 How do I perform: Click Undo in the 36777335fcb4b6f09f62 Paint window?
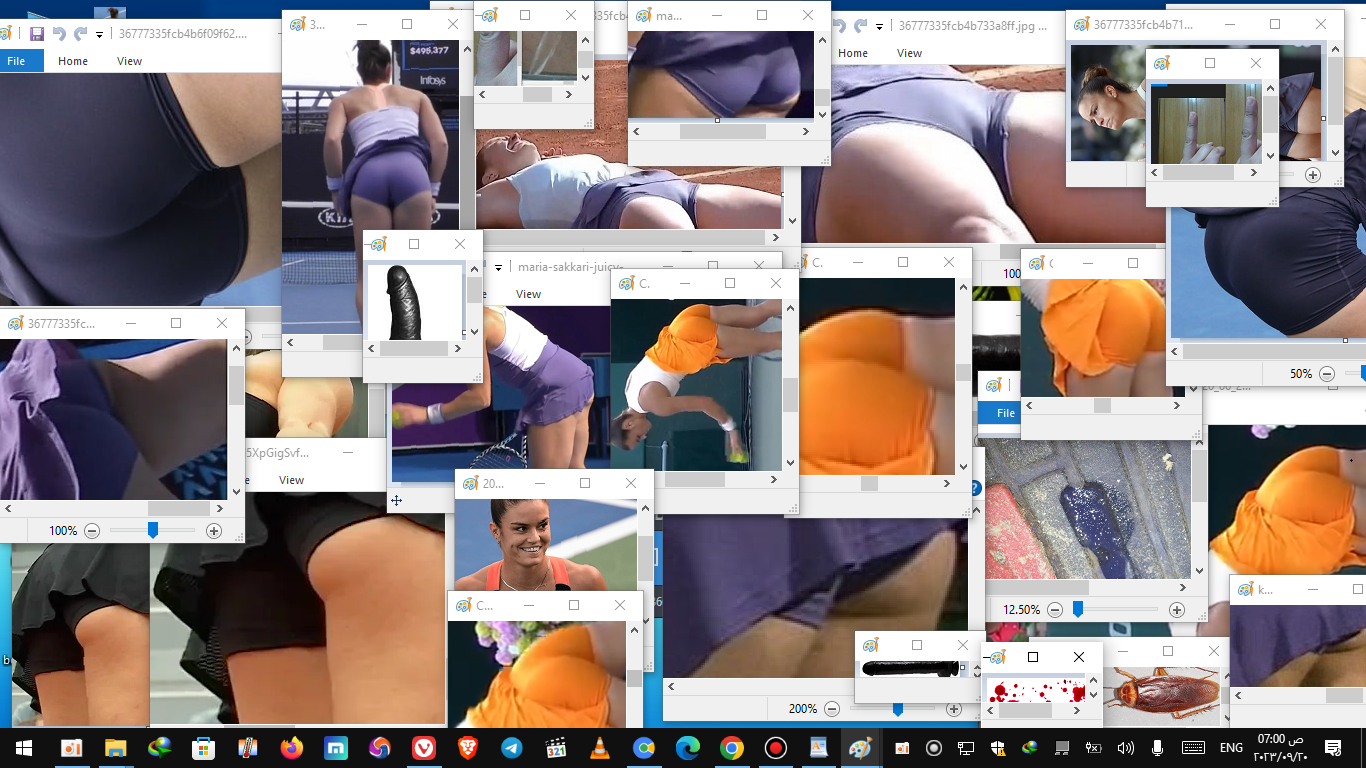point(59,34)
